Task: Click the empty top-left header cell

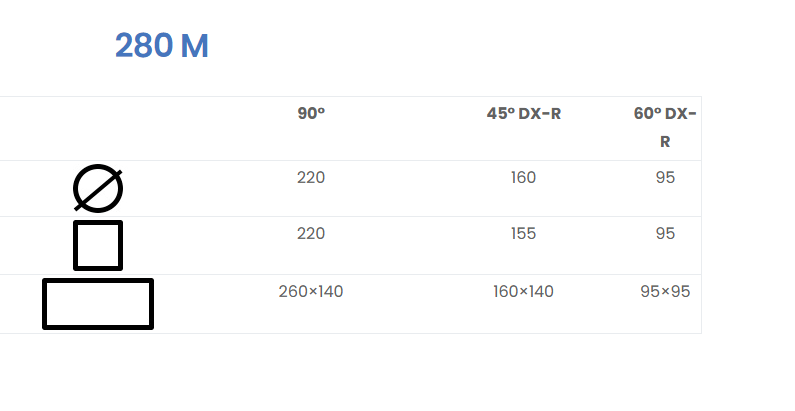Action: pos(98,129)
